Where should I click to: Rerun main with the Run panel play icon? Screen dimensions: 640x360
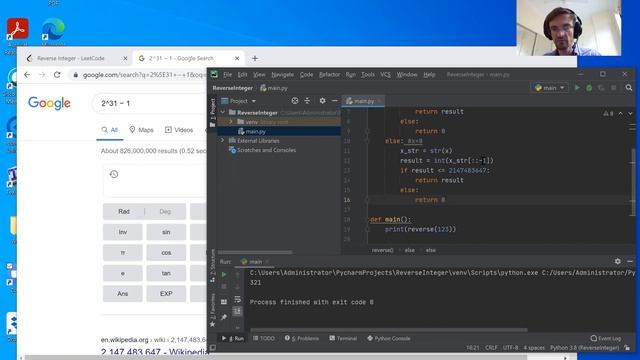pos(224,275)
